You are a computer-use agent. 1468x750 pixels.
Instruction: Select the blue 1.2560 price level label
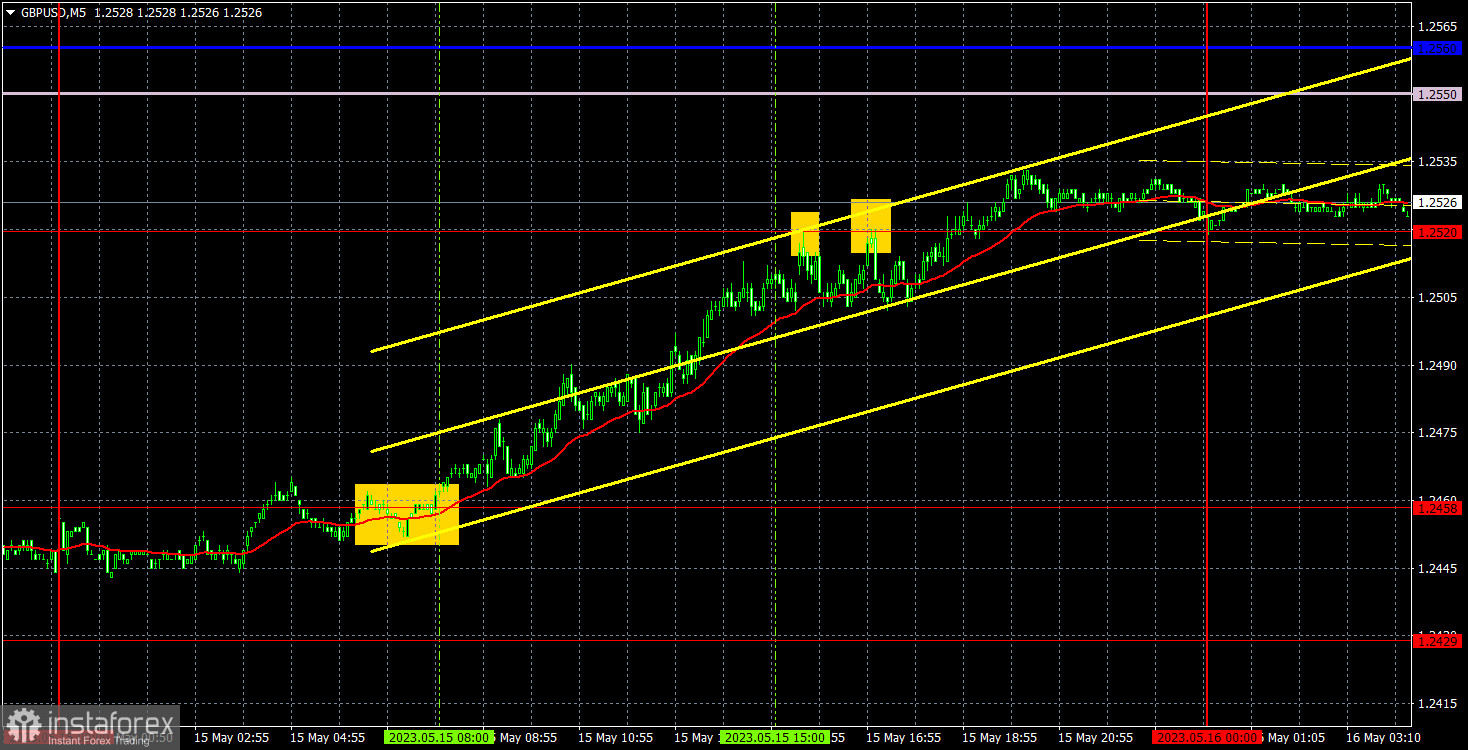click(1437, 48)
